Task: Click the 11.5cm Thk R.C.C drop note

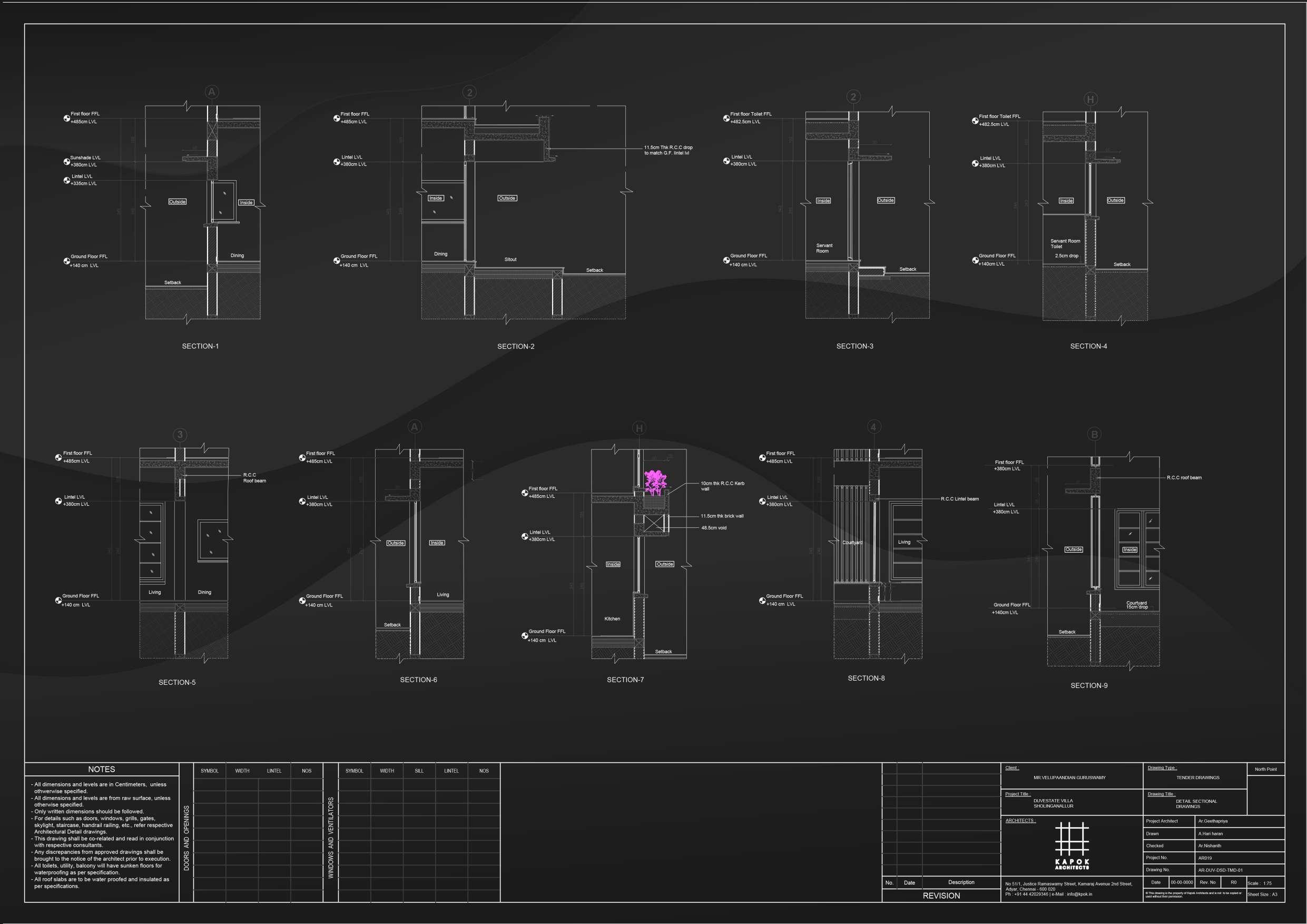Action: 668,150
